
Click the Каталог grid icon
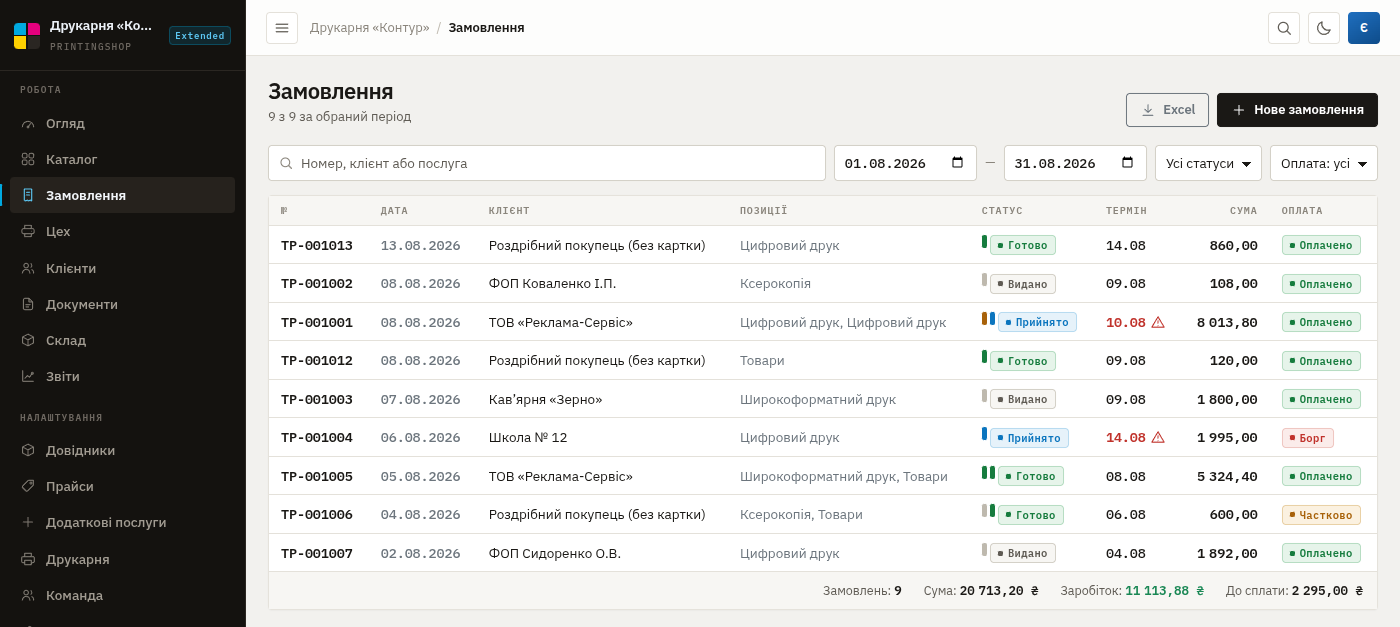pyautogui.click(x=28, y=159)
